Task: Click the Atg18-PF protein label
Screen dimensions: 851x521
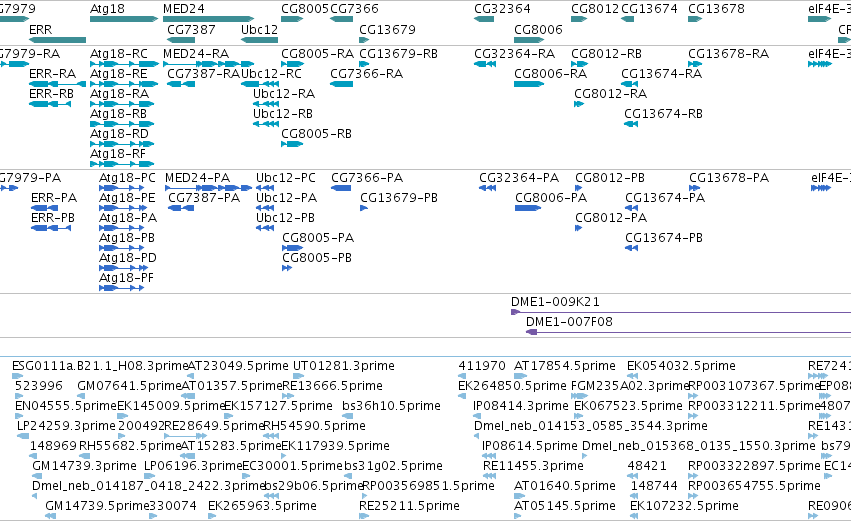Action: coord(126,278)
